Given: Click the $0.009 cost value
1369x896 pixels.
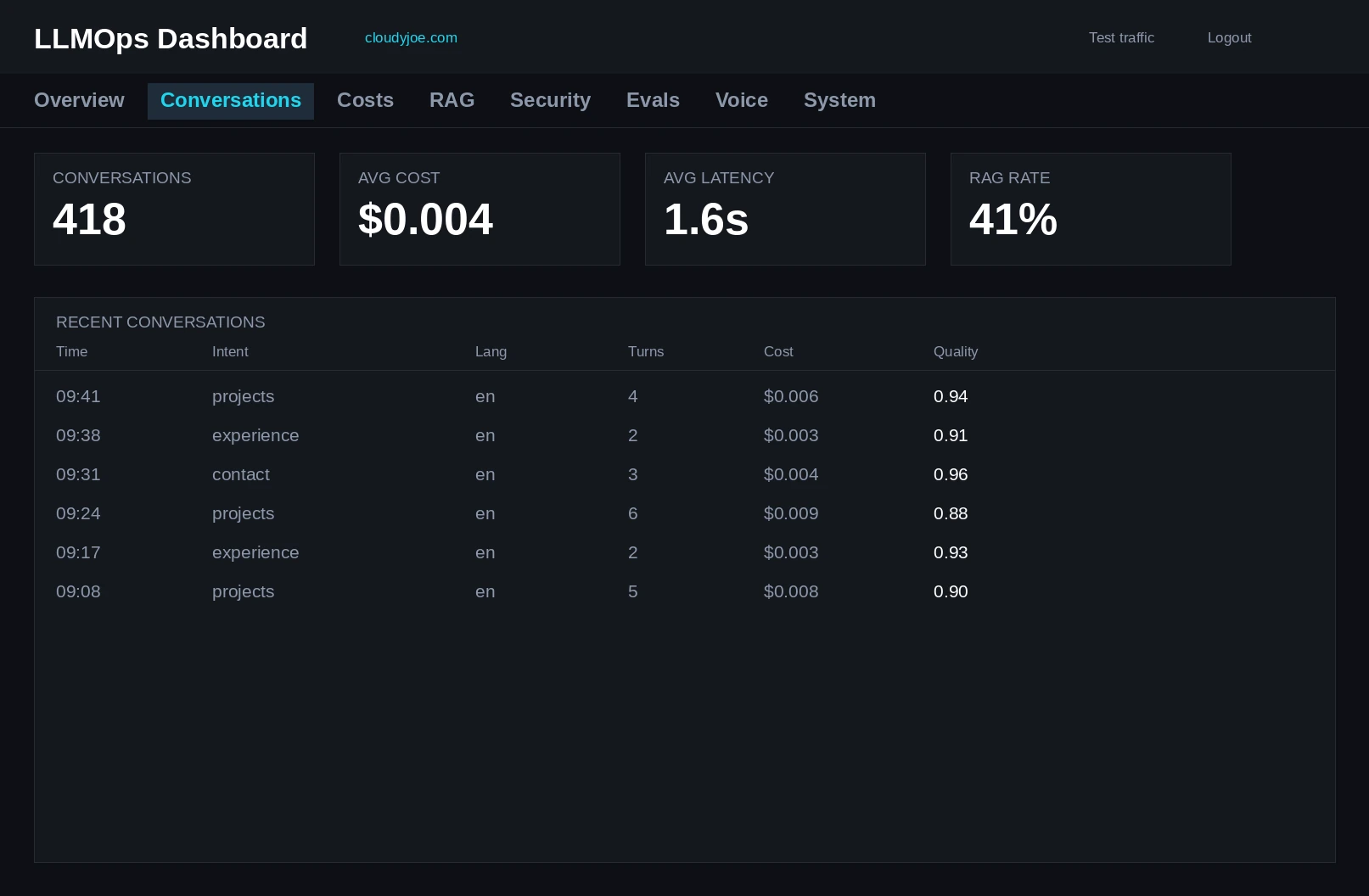Looking at the screenshot, I should tap(791, 513).
